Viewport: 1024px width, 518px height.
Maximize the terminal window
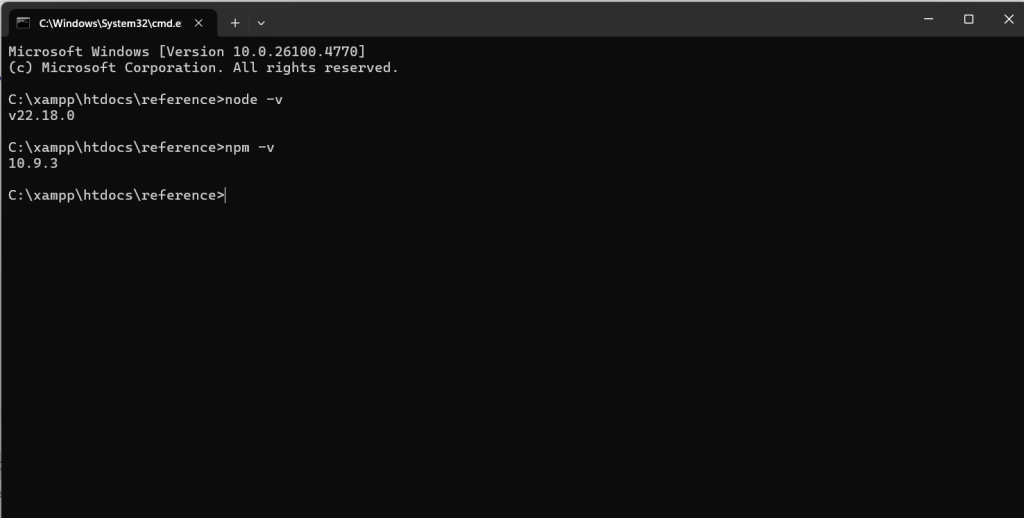(x=968, y=19)
